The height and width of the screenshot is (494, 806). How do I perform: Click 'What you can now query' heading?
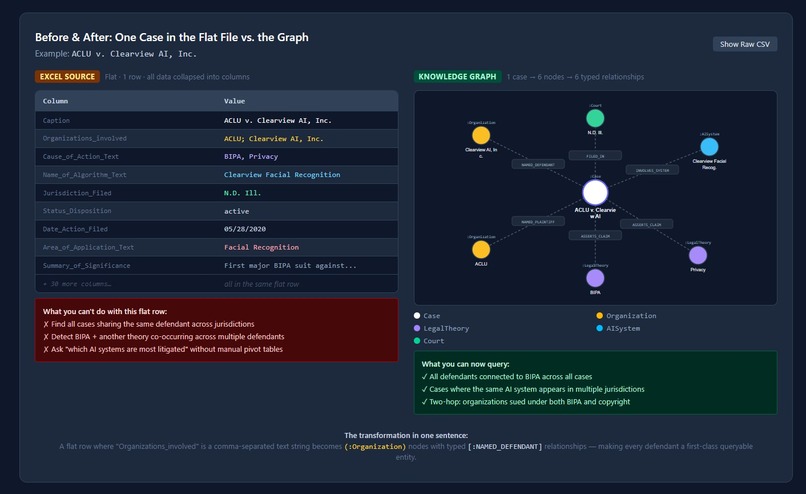pyautogui.click(x=465, y=364)
